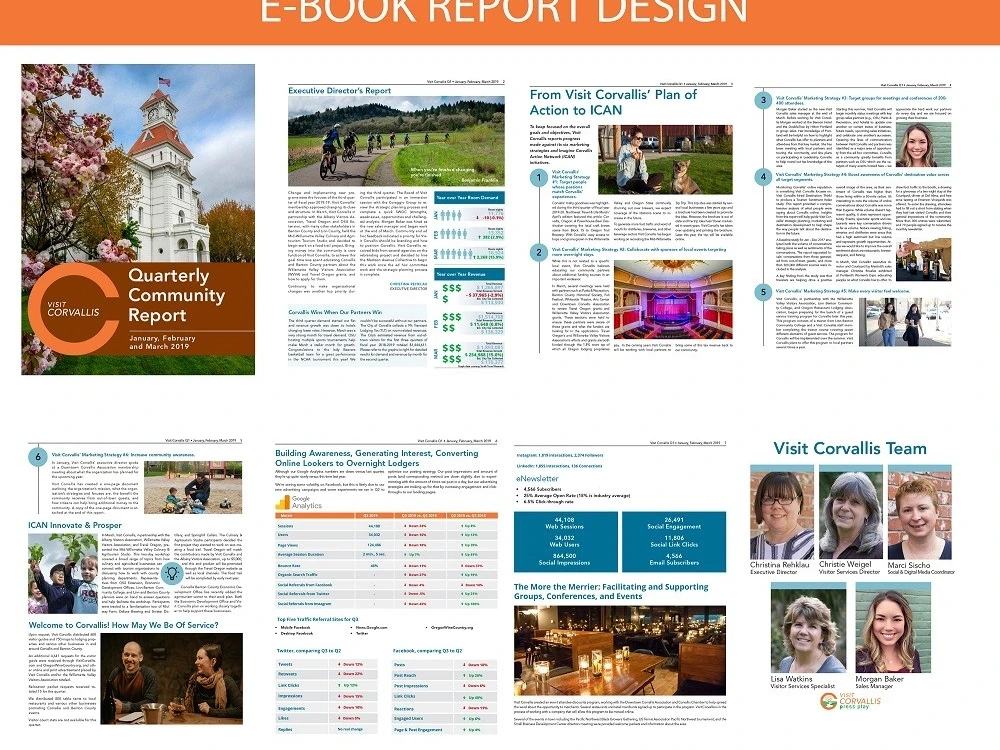
Task: Open the Quarterly Community Report cover page
Action: [138, 219]
